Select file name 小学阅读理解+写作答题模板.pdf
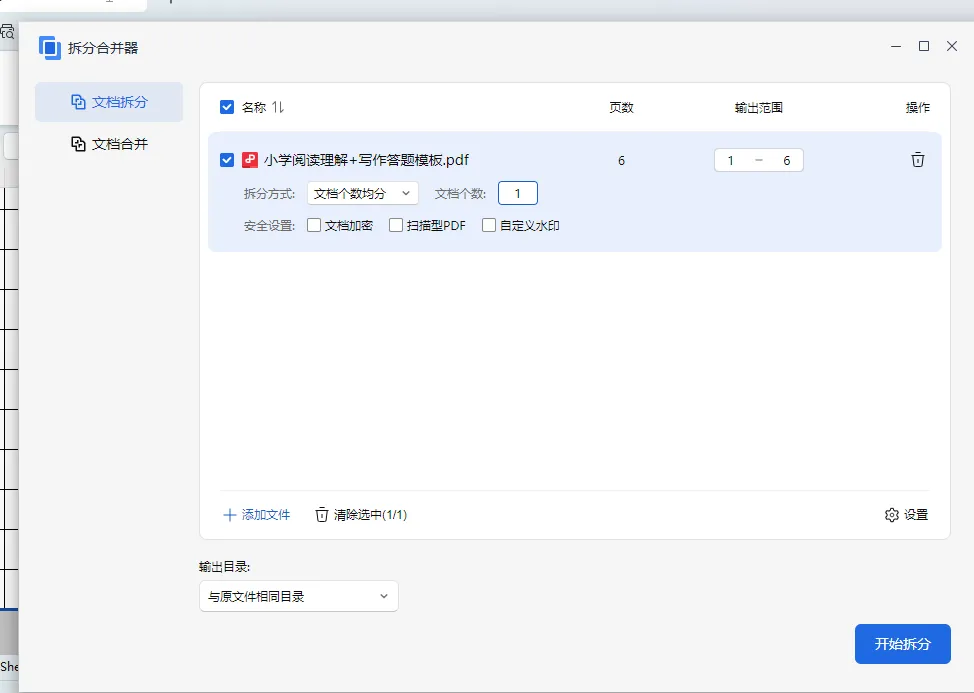The image size is (974, 693). pyautogui.click(x=366, y=160)
